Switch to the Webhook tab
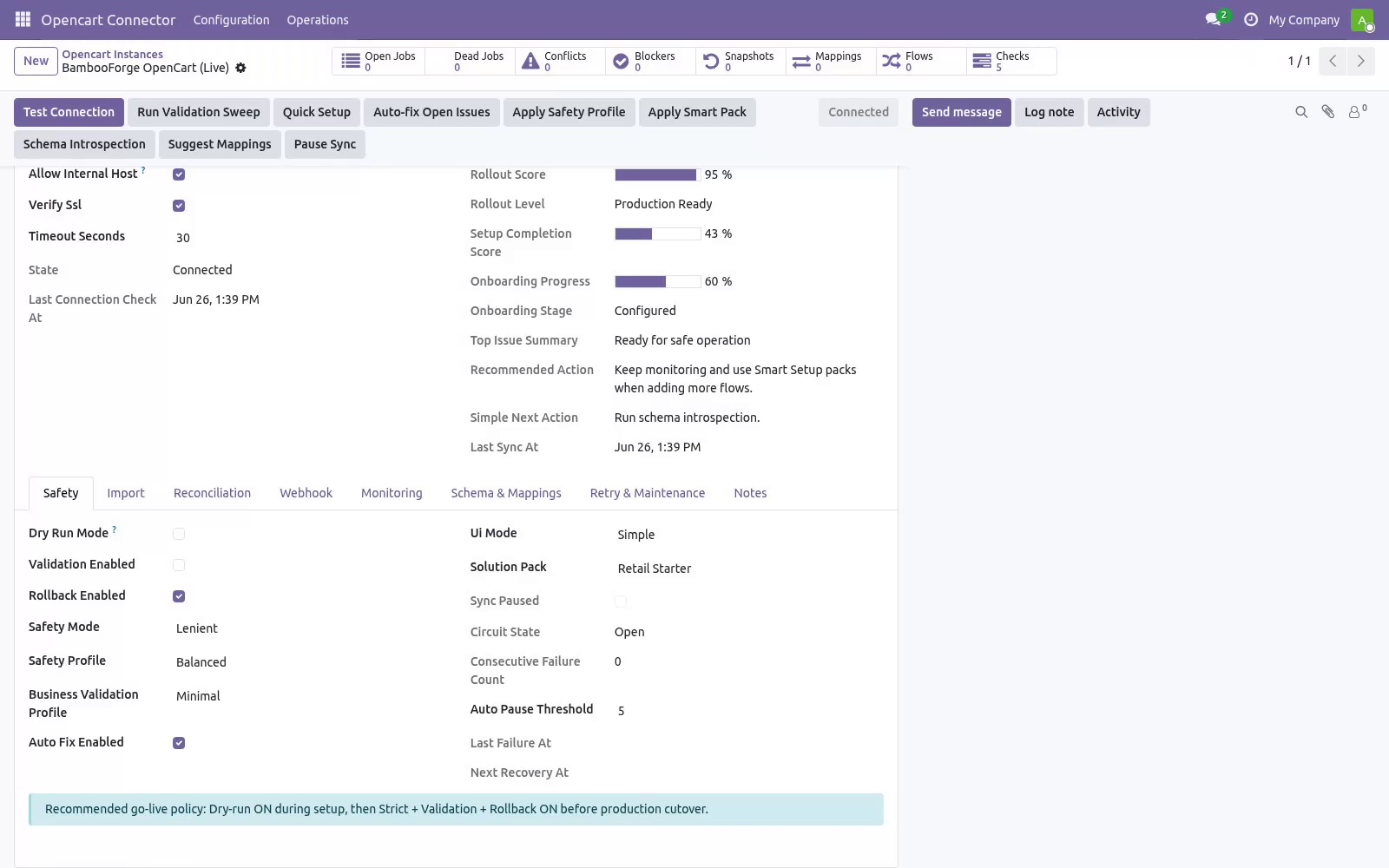The image size is (1389, 868). coord(306,493)
